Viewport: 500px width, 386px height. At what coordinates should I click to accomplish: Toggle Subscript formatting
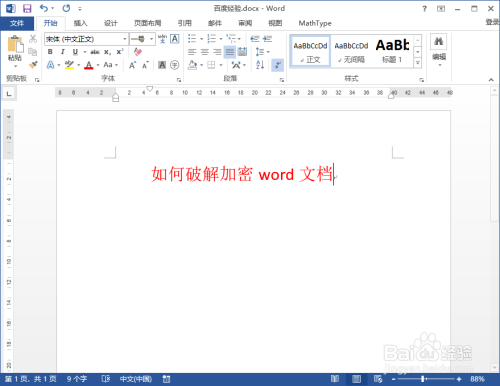coord(107,52)
